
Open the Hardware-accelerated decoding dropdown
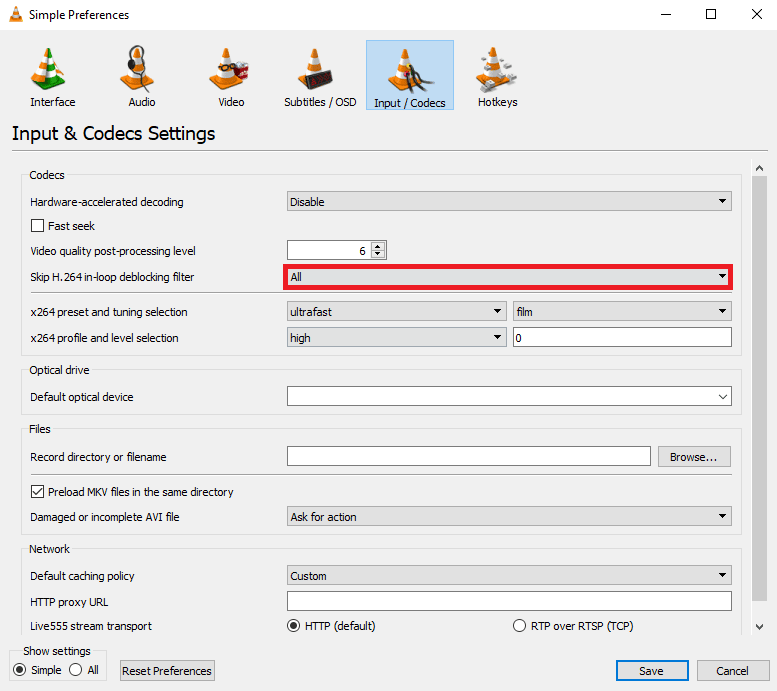(x=509, y=201)
